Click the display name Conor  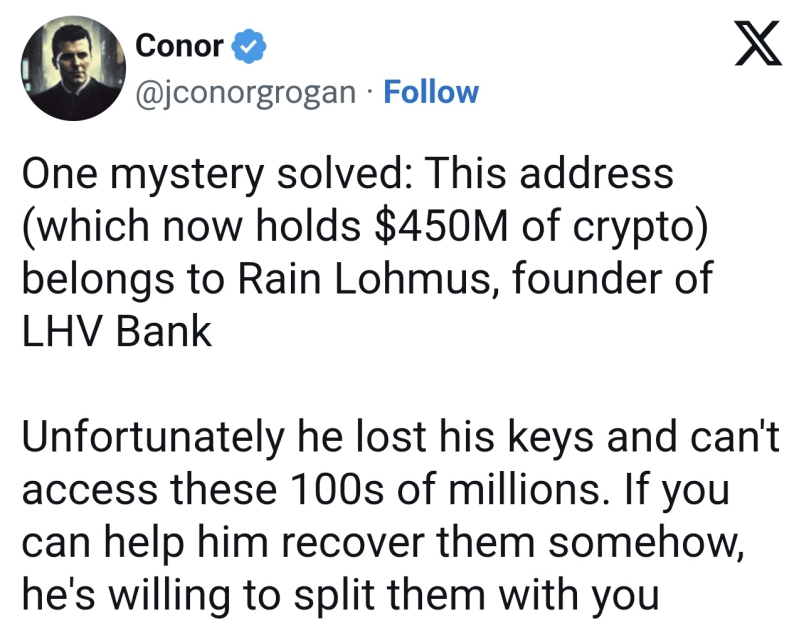coord(178,45)
